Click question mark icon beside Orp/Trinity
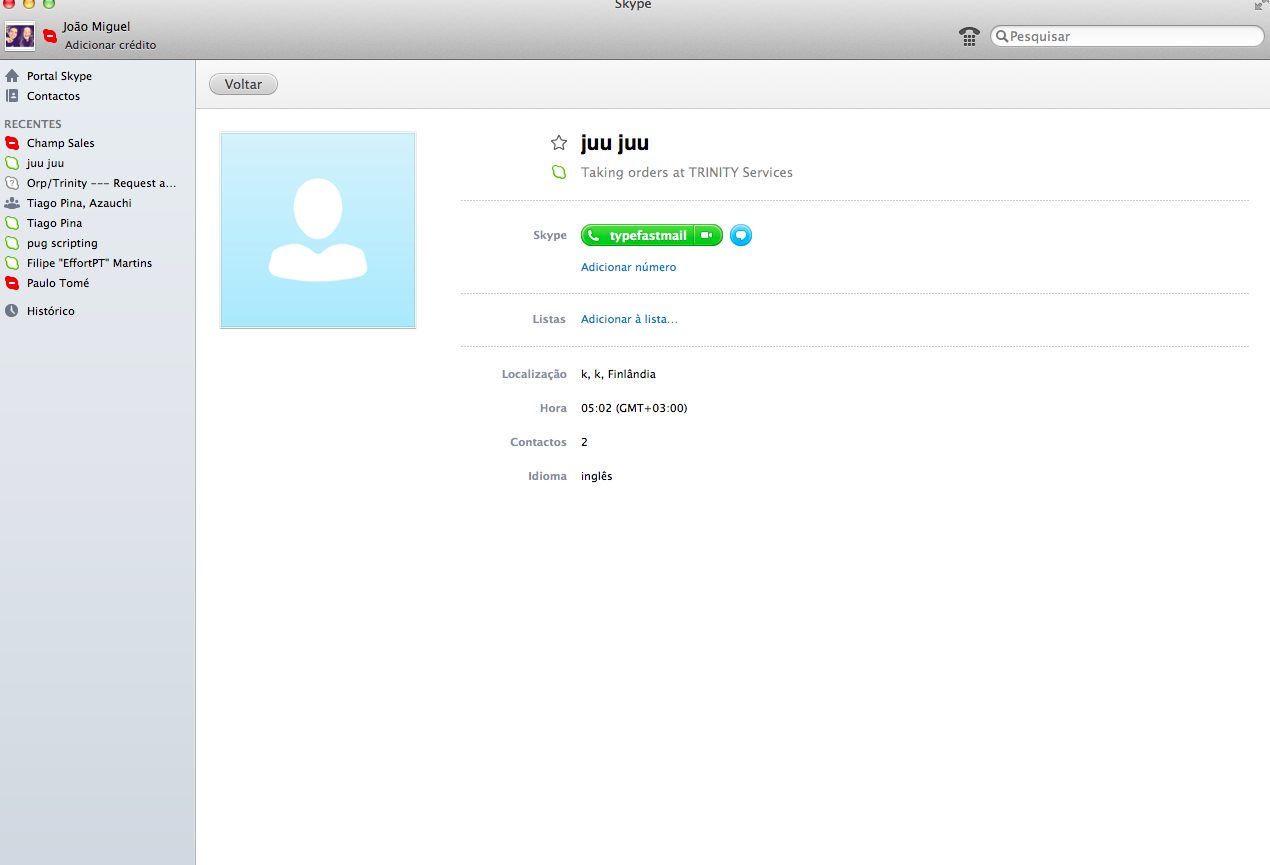Image resolution: width=1270 pixels, height=865 pixels. pyautogui.click(x=12, y=183)
